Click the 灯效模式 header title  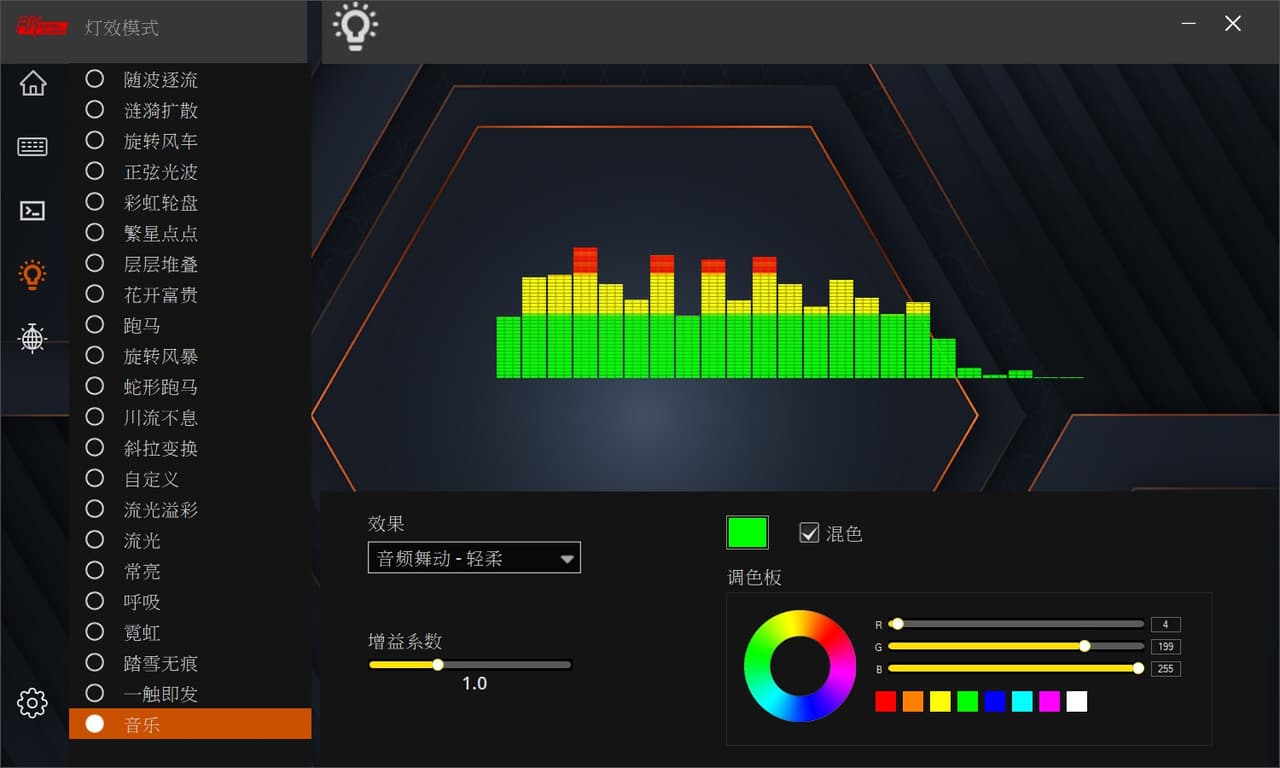(x=122, y=27)
